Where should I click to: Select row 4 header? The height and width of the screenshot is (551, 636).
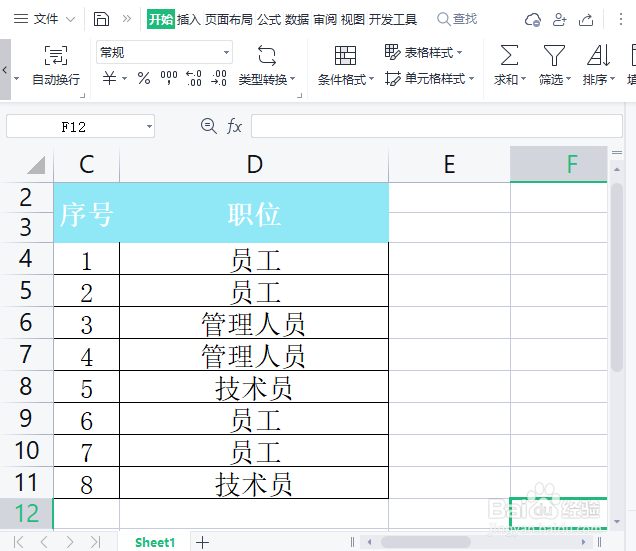26,258
